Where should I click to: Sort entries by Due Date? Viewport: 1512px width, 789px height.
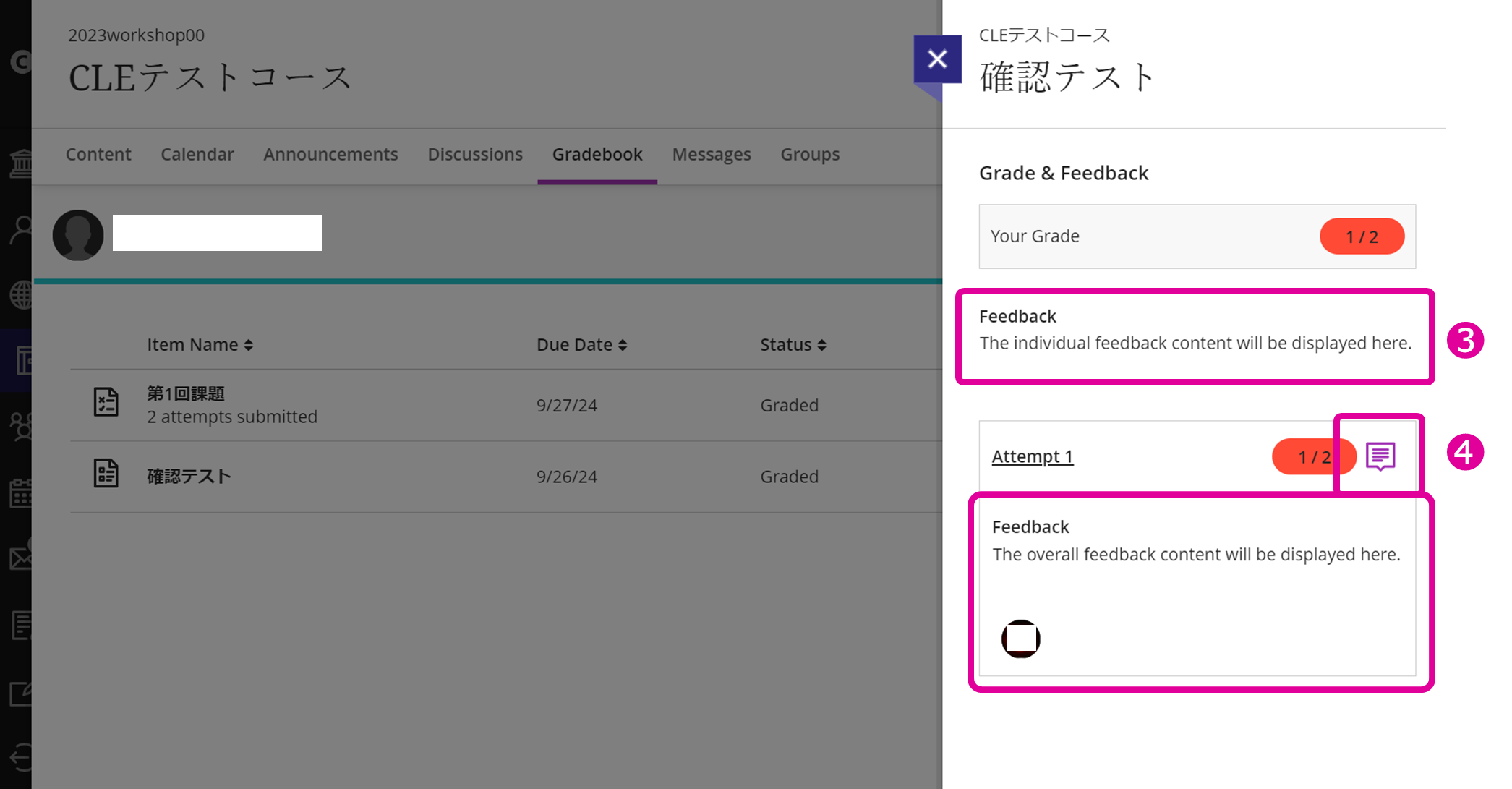pyautogui.click(x=581, y=344)
